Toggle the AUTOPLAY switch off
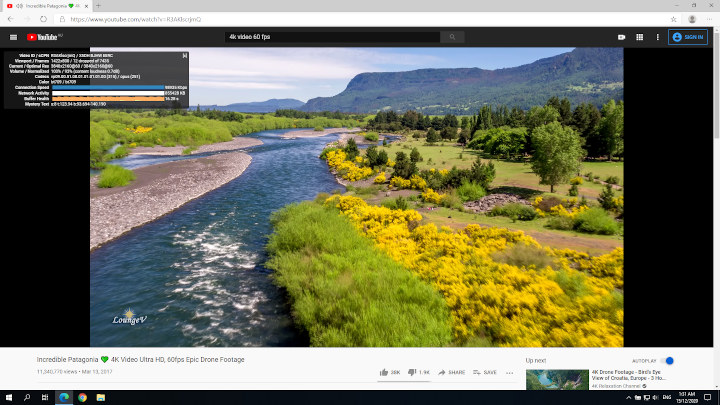720x405 pixels. tap(667, 360)
